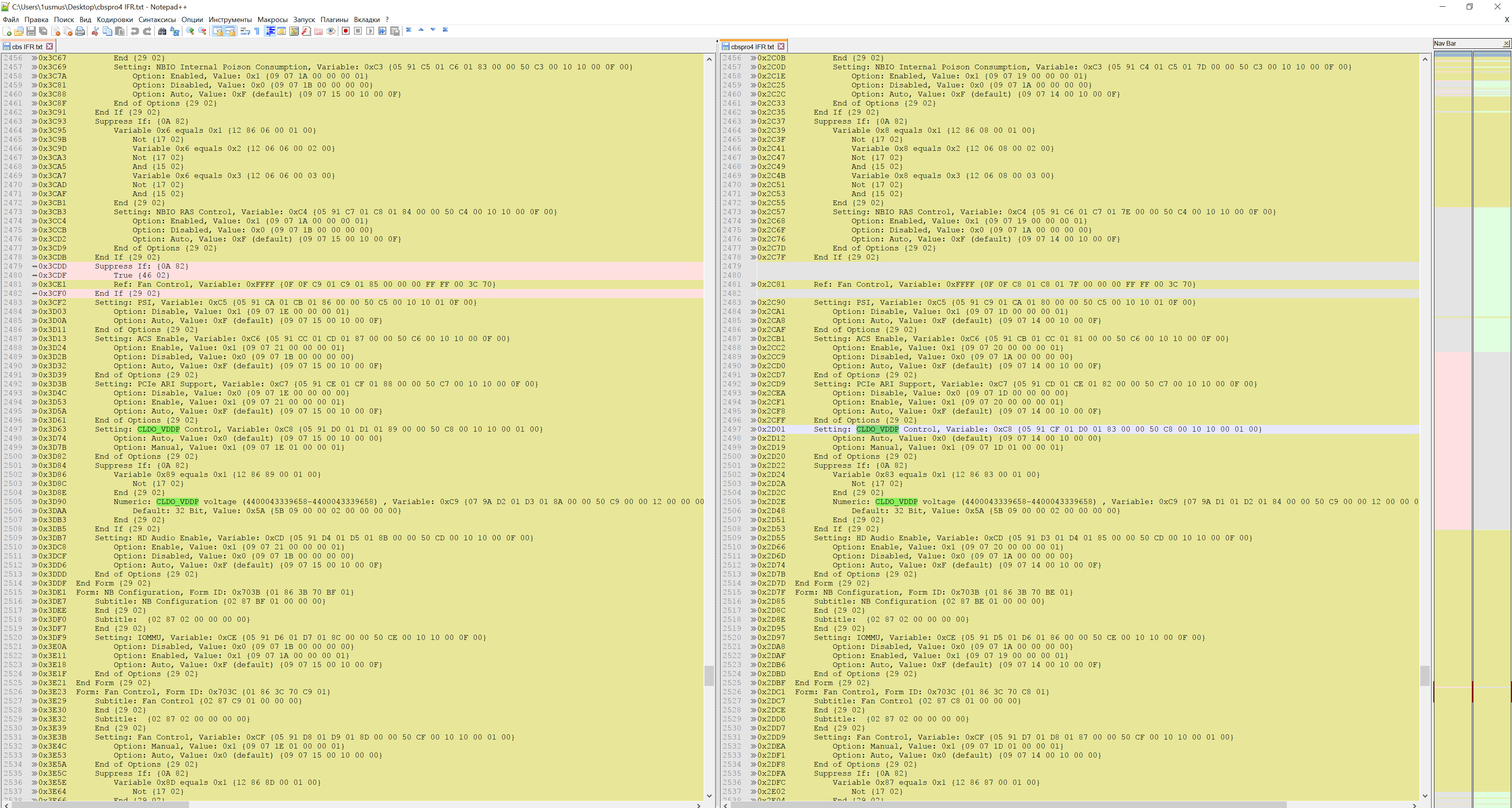Toggle synchronized vertical scrolling
This screenshot has height=808, width=1512.
click(218, 31)
